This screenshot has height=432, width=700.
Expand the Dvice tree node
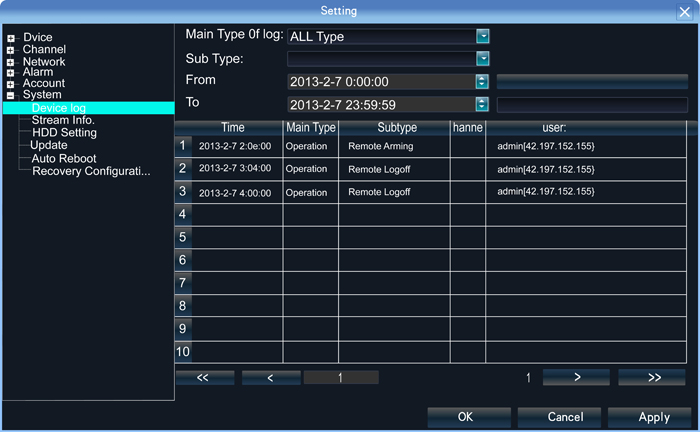click(11, 38)
